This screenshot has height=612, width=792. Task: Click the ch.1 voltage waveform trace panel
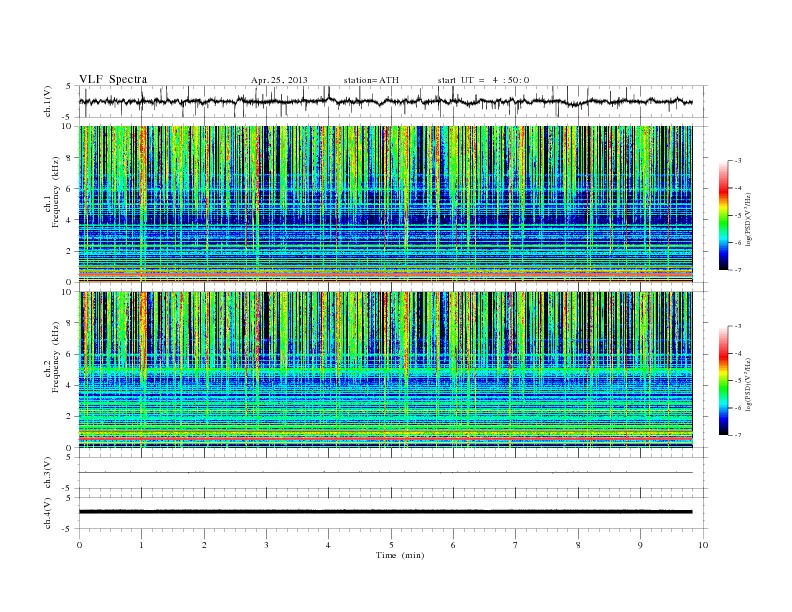[x=393, y=102]
